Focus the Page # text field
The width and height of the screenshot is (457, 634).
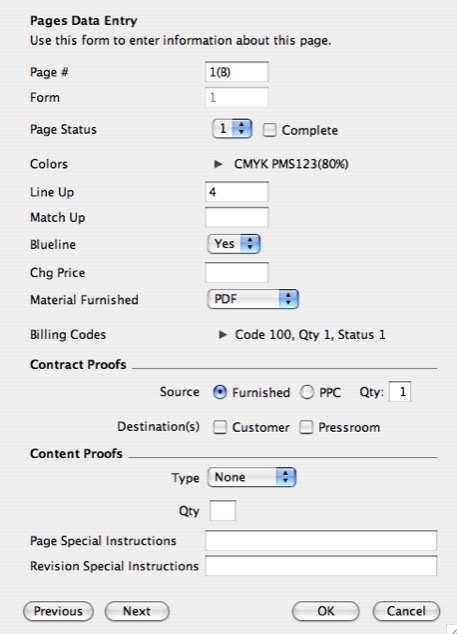(237, 72)
